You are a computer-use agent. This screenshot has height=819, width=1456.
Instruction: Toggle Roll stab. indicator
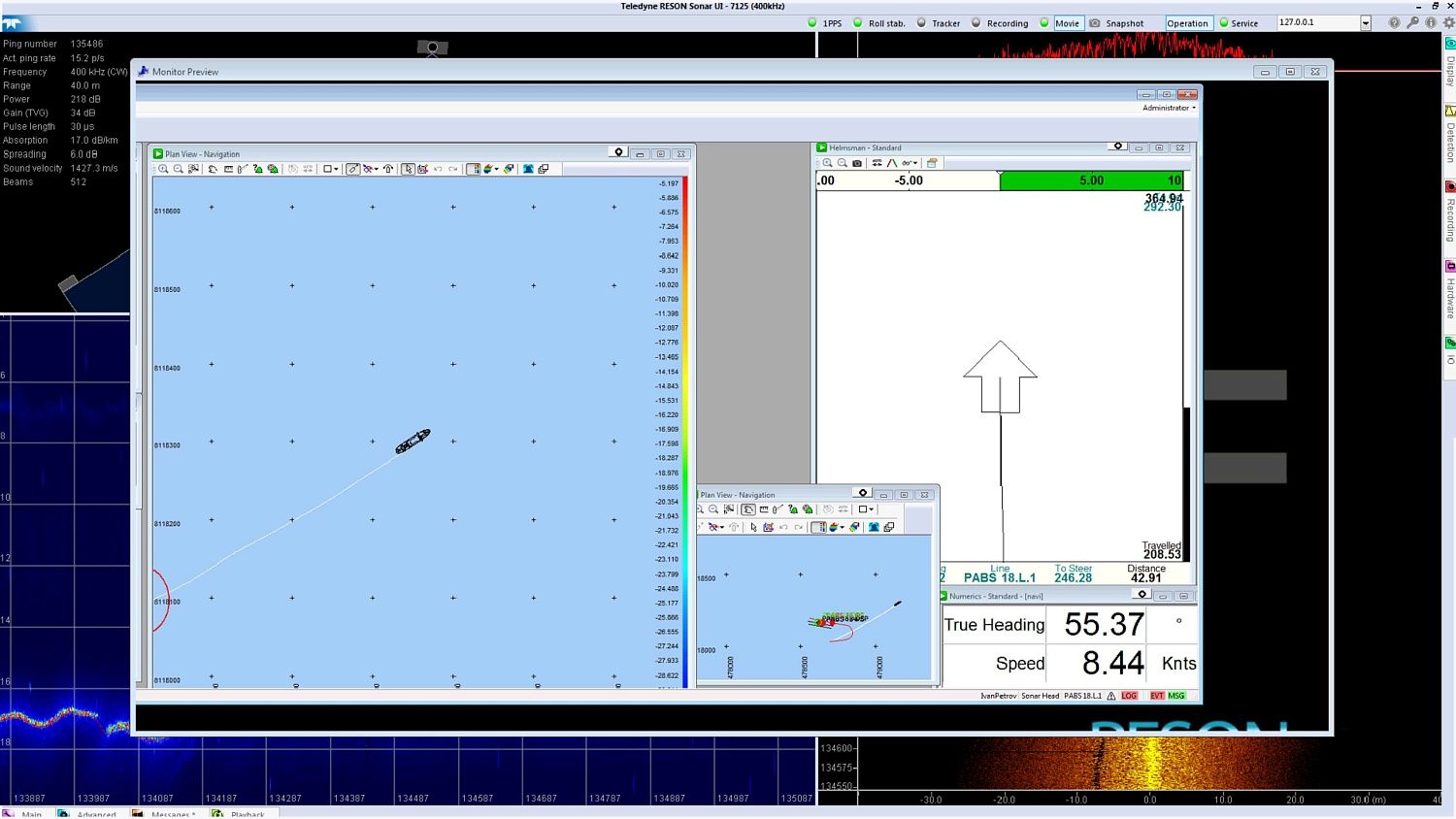coord(857,23)
